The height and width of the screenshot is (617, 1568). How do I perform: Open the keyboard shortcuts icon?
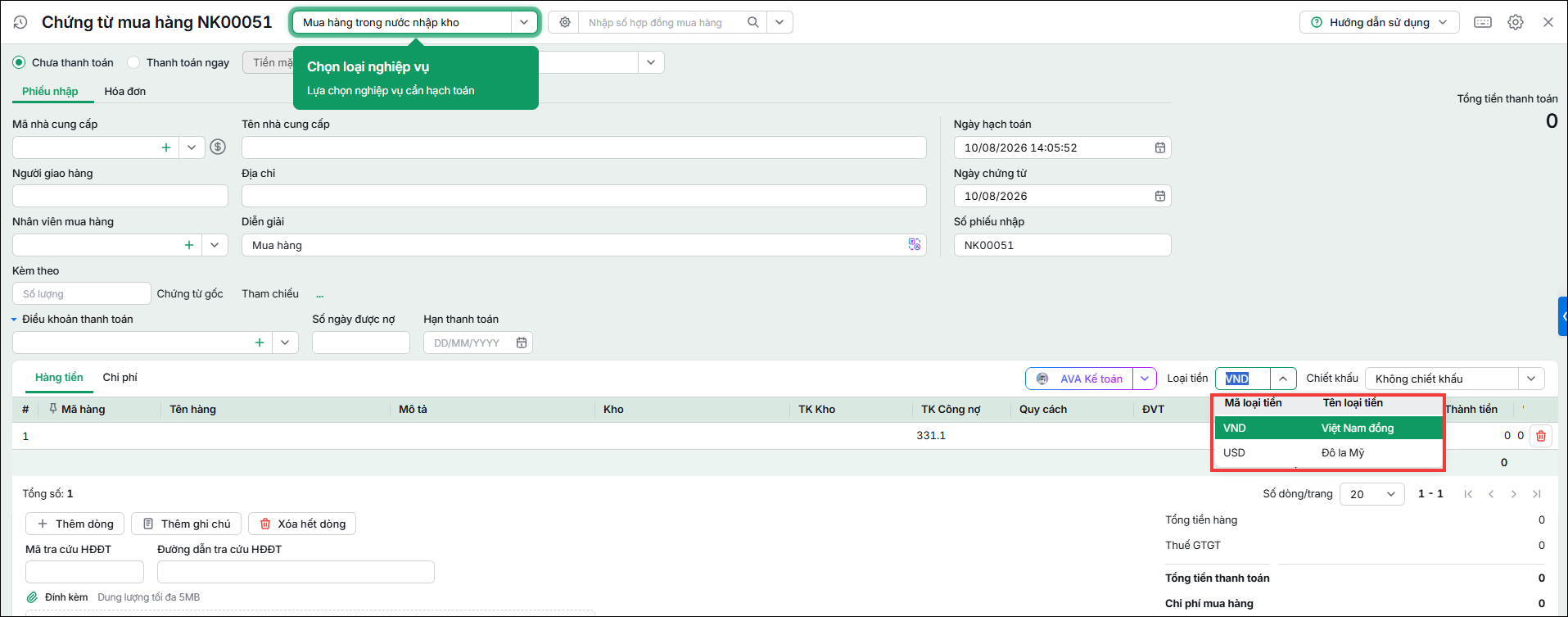(x=1483, y=23)
